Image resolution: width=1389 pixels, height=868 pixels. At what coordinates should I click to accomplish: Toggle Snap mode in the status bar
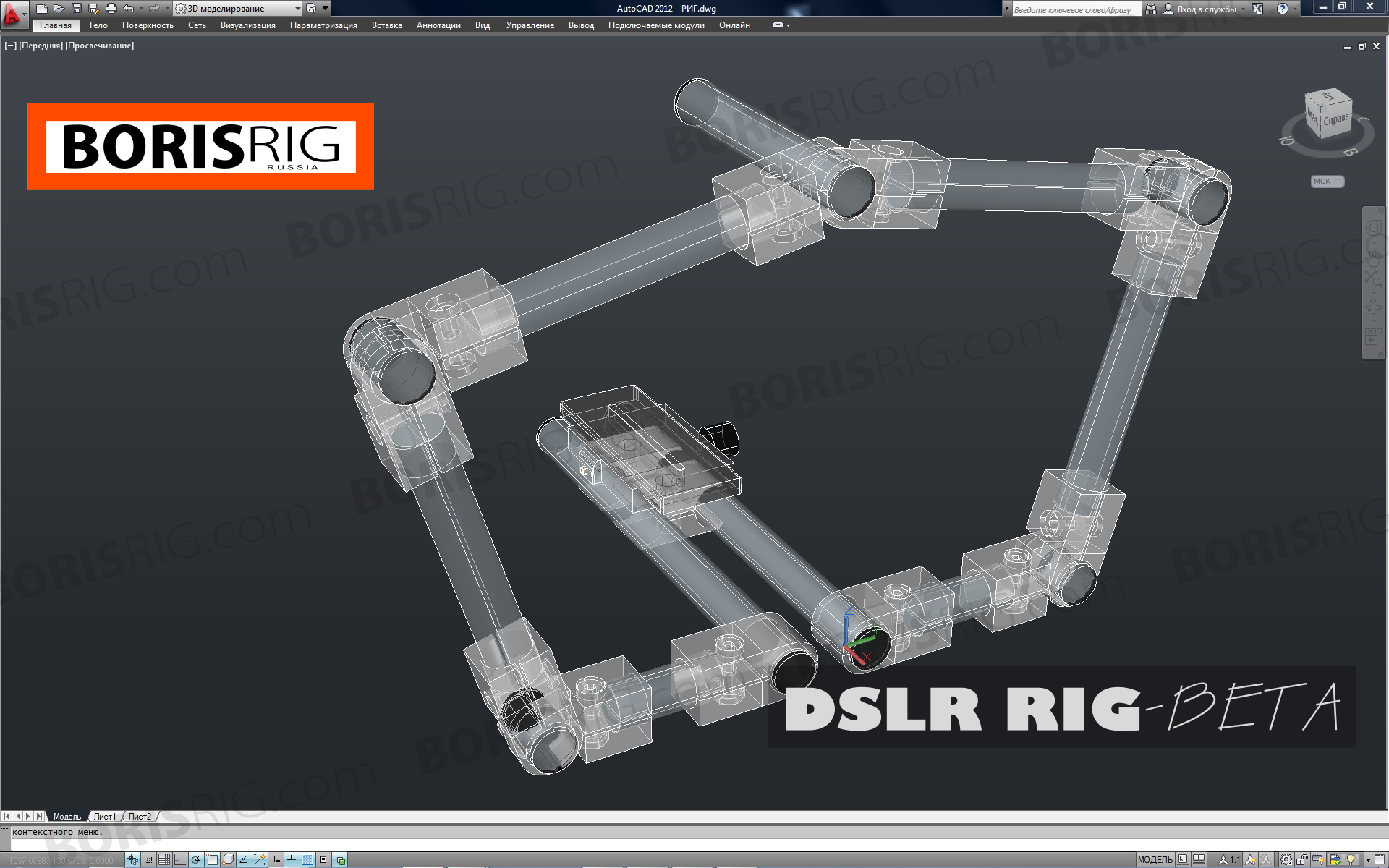click(x=148, y=859)
